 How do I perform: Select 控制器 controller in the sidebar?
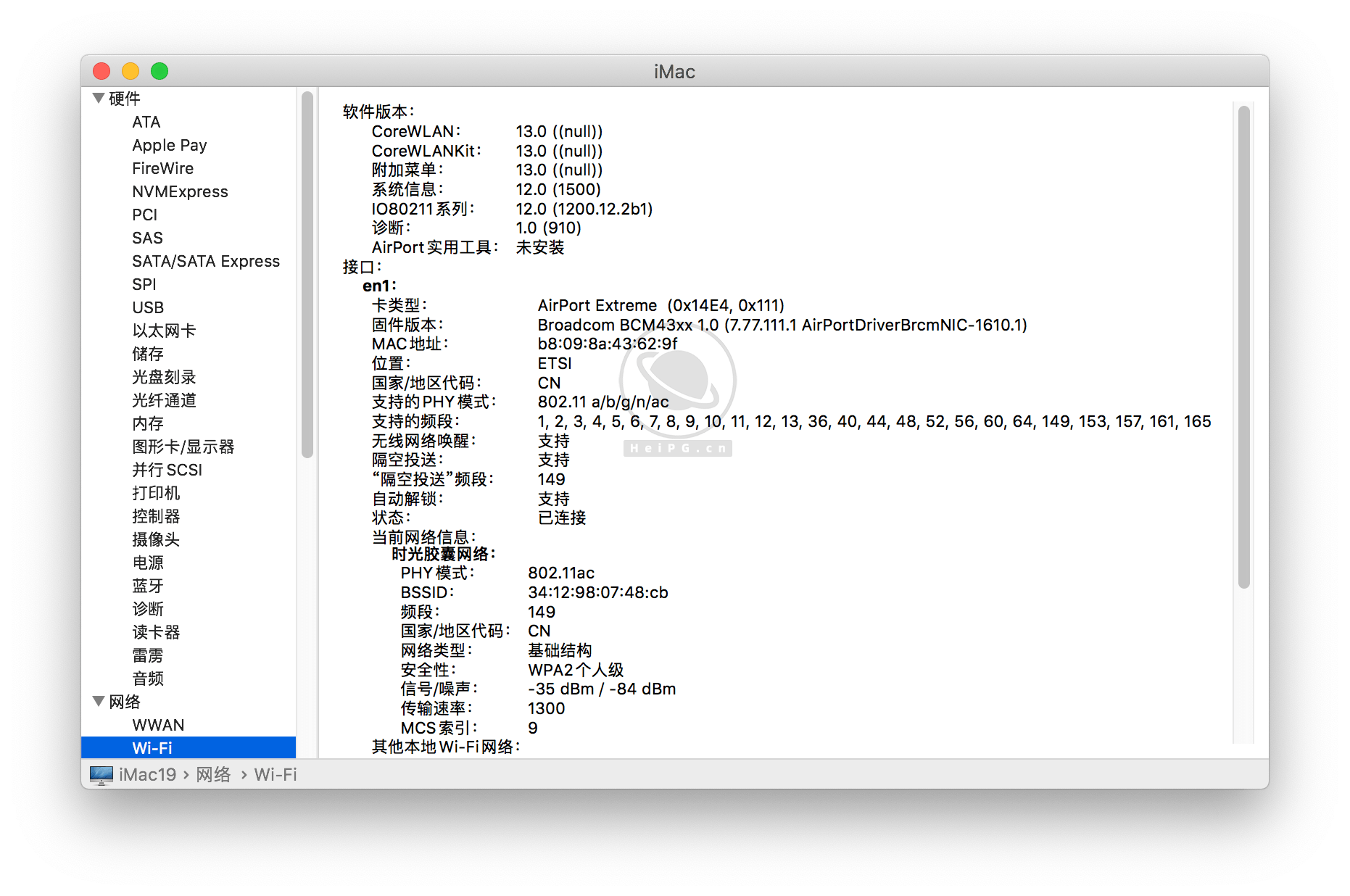pyautogui.click(x=156, y=516)
